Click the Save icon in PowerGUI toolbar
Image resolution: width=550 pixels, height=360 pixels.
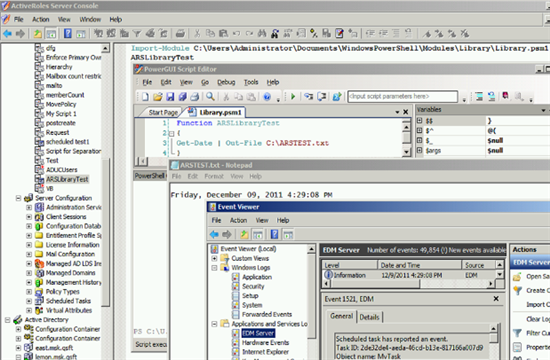point(170,96)
